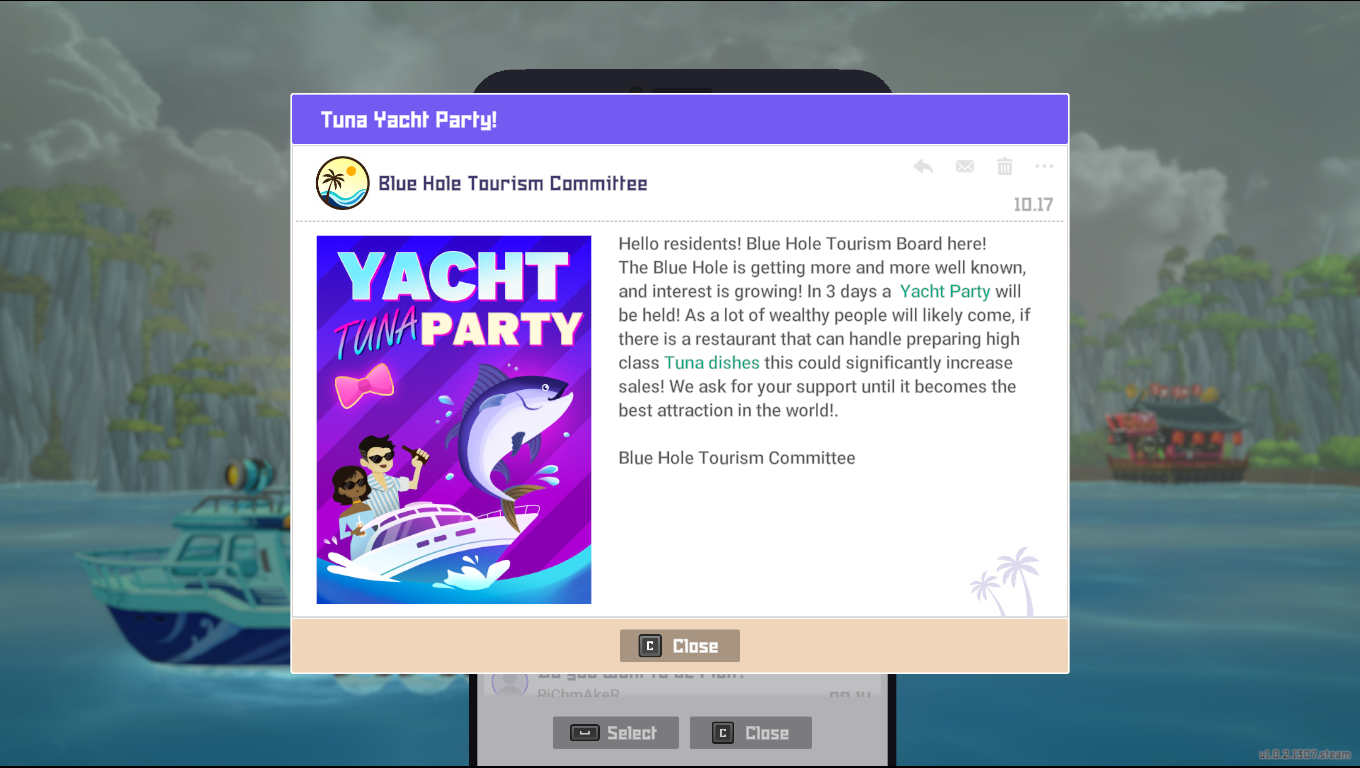Click the green Tuna dishes link
Viewport: 1360px width, 768px height.
712,363
